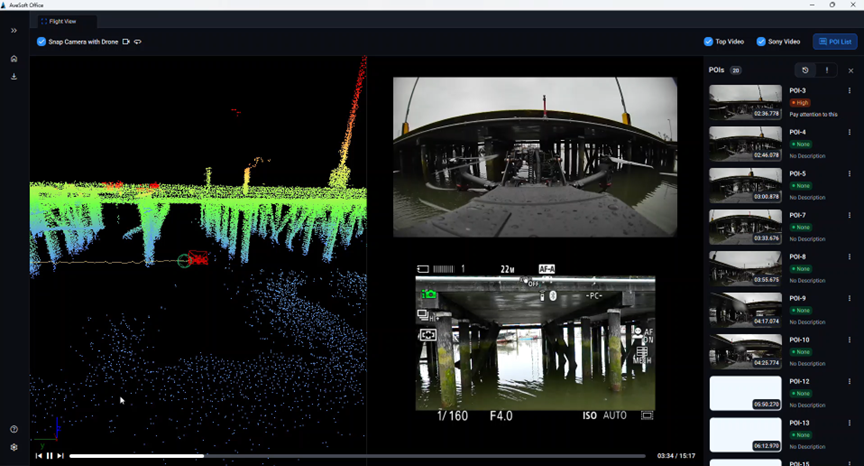This screenshot has height=466, width=864.
Task: Sort POIs by time with clock icon
Action: pos(805,71)
